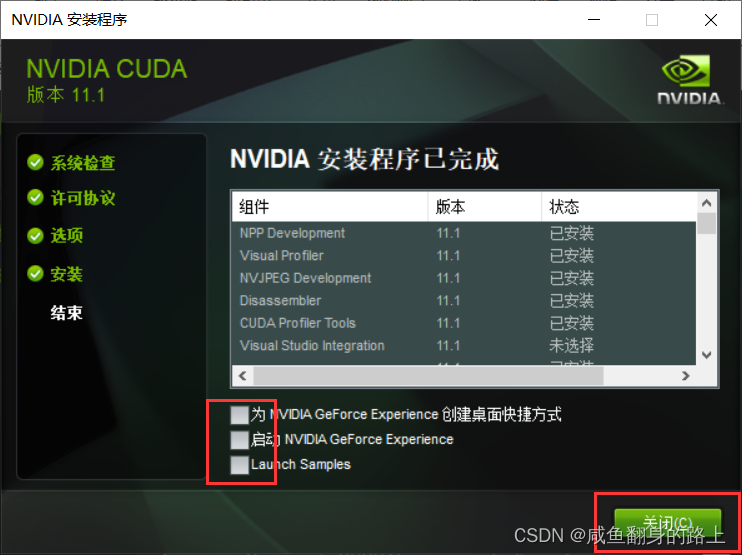Select the NPP Development row
Image resolution: width=742 pixels, height=555 pixels.
[x=464, y=233]
